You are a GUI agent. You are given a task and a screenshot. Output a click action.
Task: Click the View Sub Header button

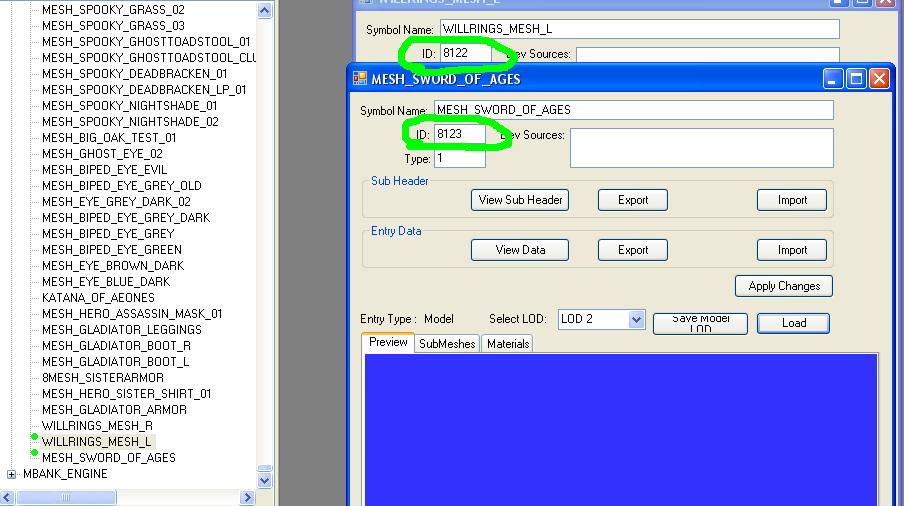519,200
